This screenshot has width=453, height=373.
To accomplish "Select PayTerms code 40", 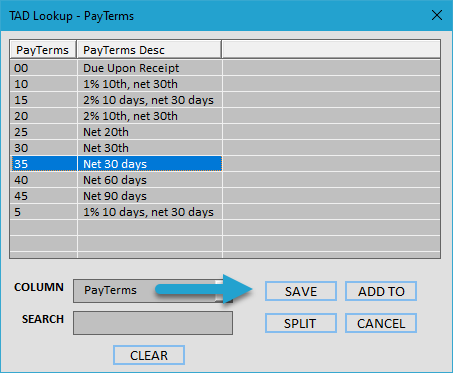I will coord(44,180).
